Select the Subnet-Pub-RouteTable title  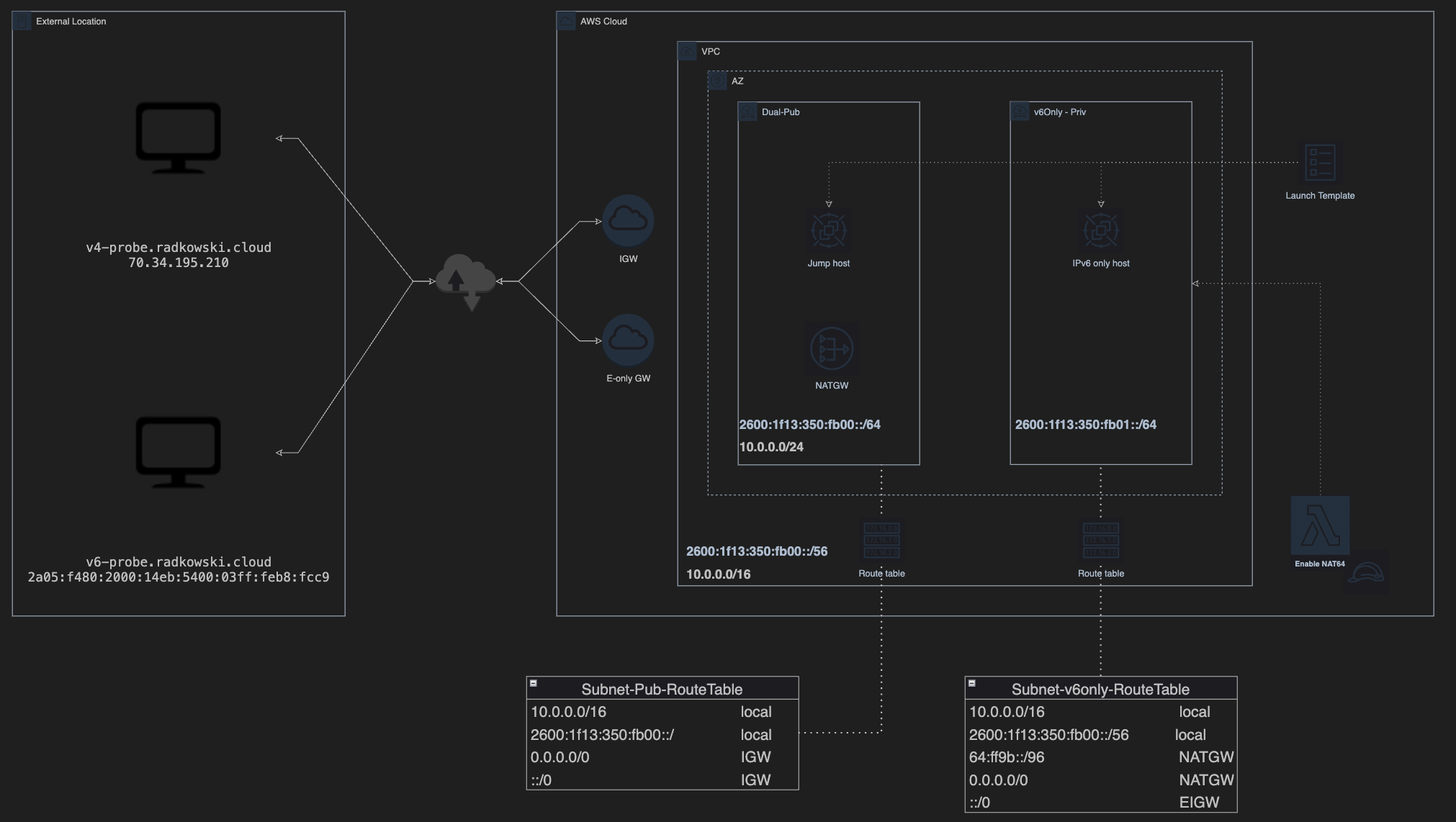tap(662, 689)
